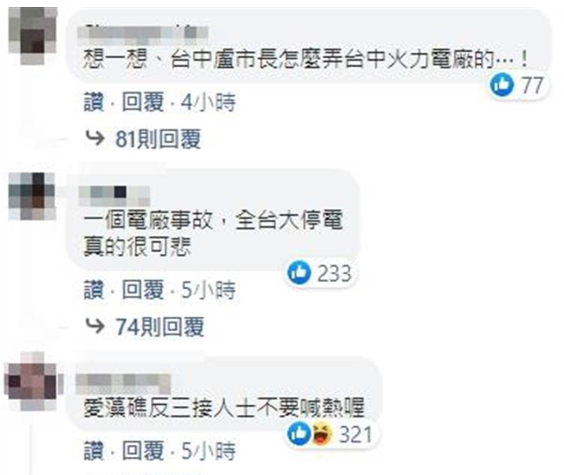Screen dimensions: 564x475
Task: Open the third commenter's profile picture
Action: 32,382
